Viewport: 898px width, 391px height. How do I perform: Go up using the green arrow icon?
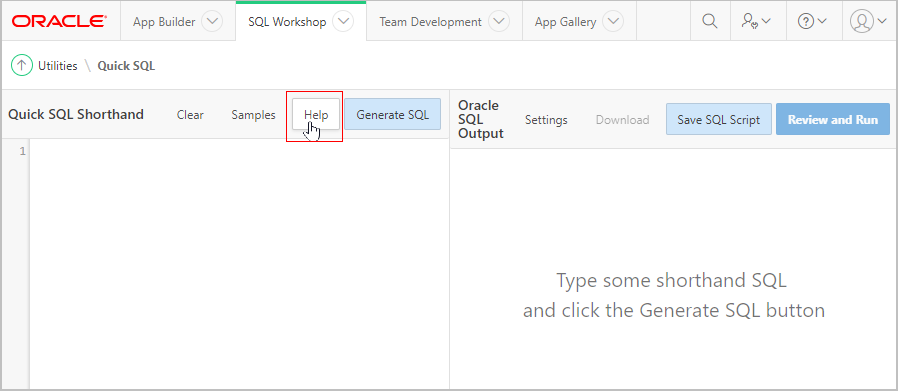pyautogui.click(x=22, y=65)
